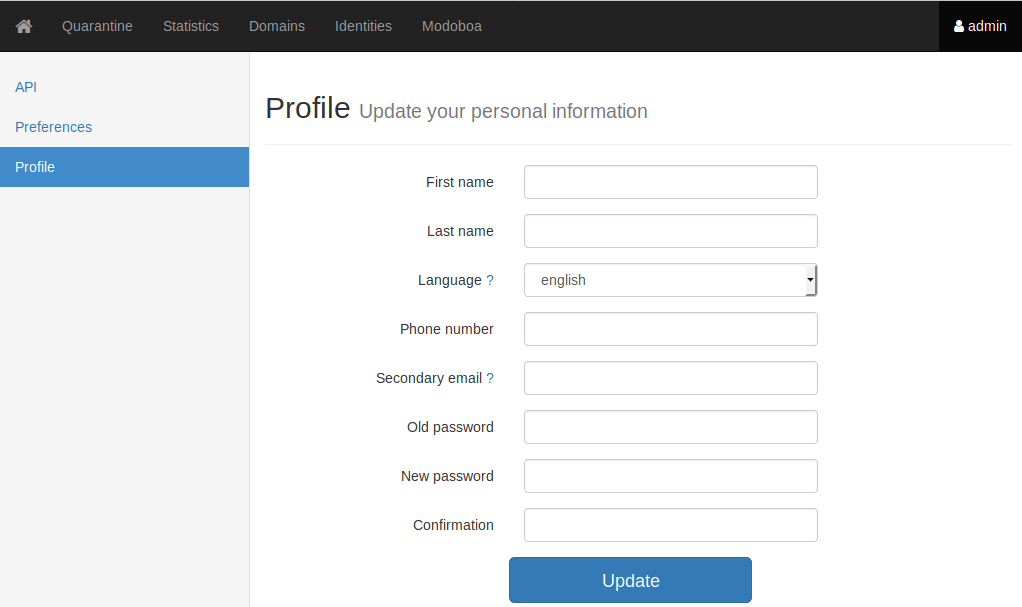Focus the First name field
Screen dimensions: 1022x607
pyautogui.click(x=670, y=182)
